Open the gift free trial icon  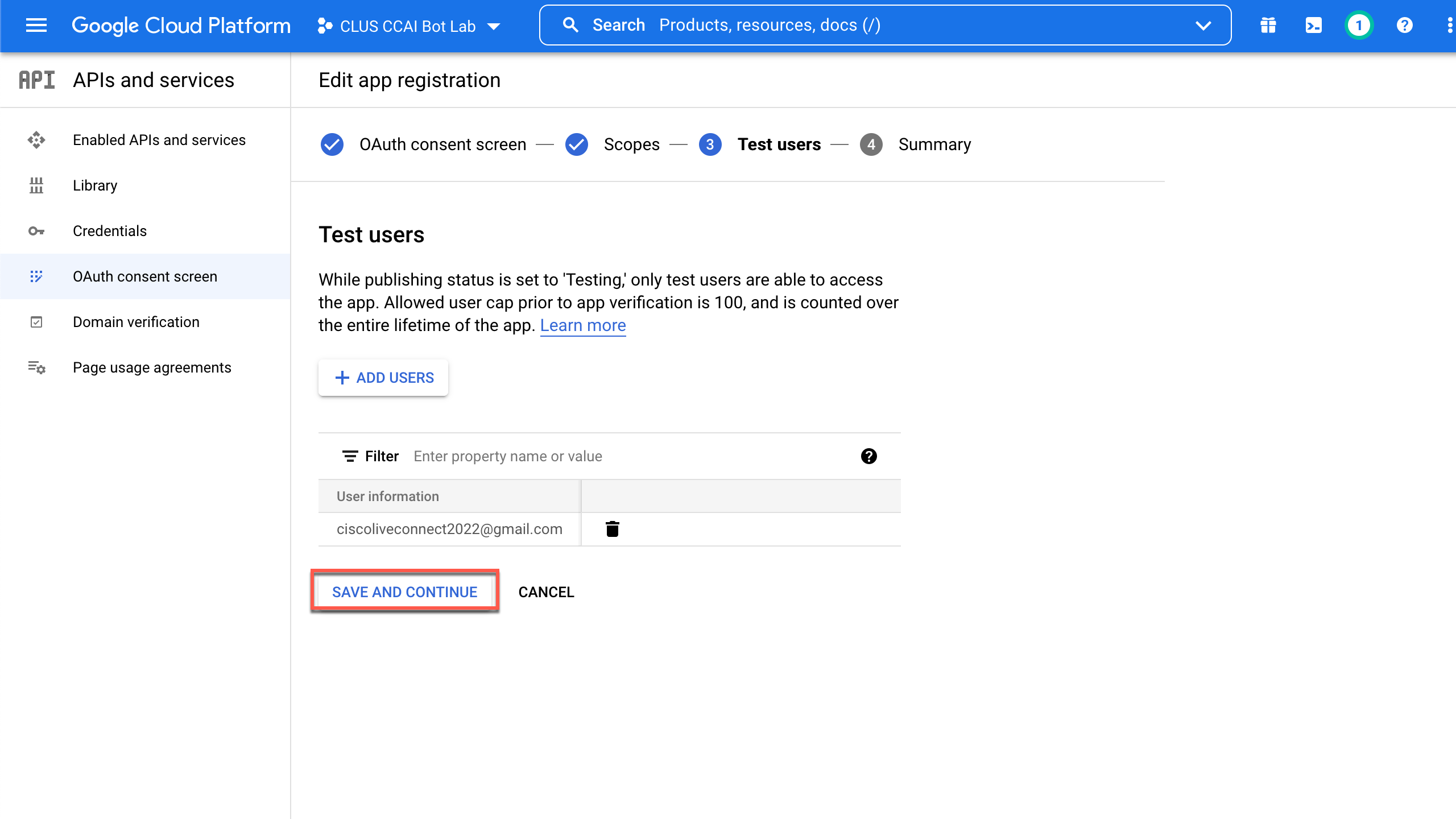click(1268, 26)
